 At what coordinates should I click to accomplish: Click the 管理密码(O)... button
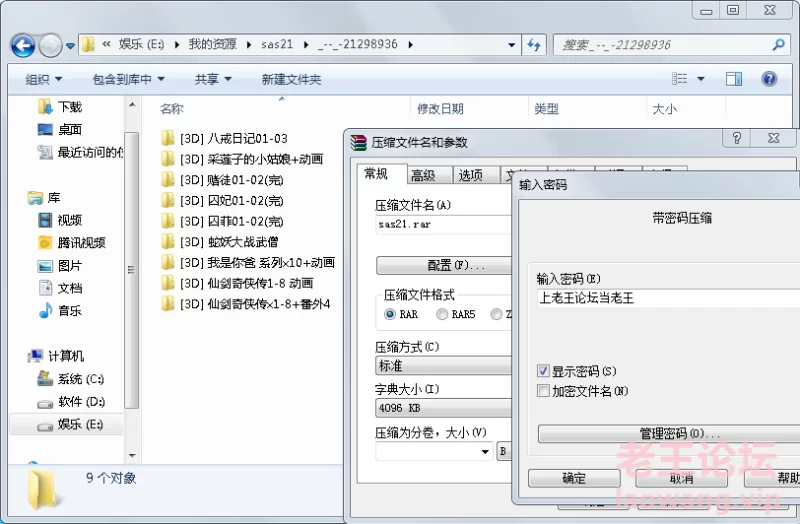pos(669,434)
